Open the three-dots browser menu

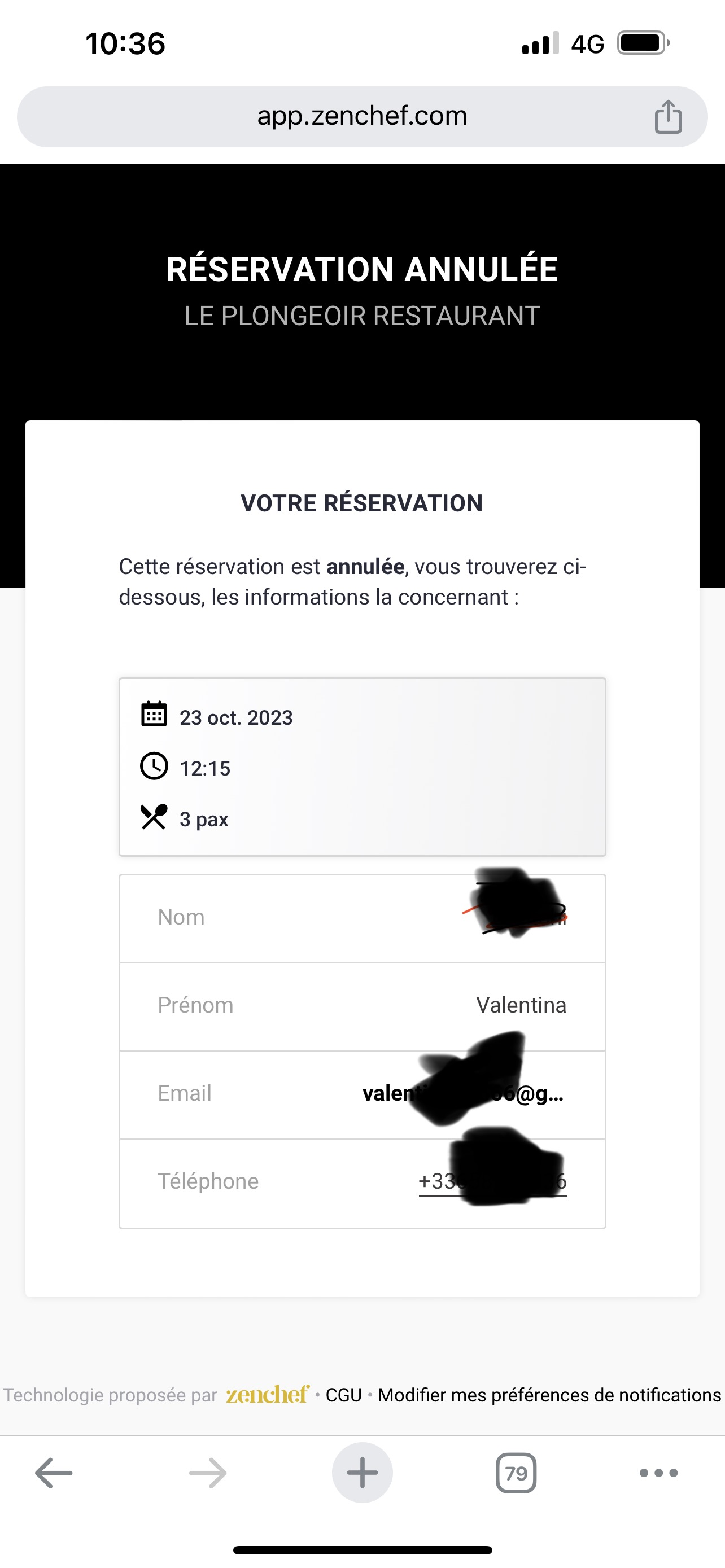658,1473
